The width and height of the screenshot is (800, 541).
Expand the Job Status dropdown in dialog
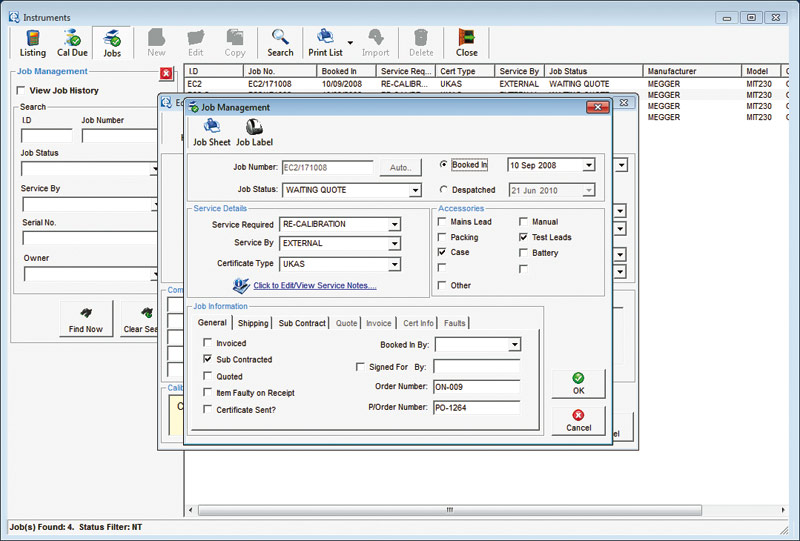point(414,190)
